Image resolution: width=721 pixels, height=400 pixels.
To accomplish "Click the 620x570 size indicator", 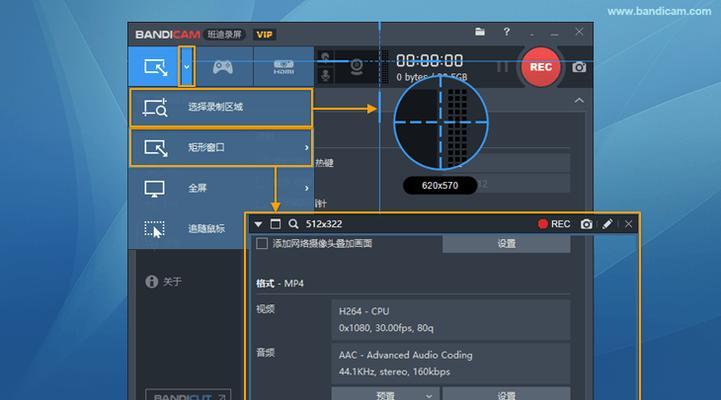I will click(440, 186).
